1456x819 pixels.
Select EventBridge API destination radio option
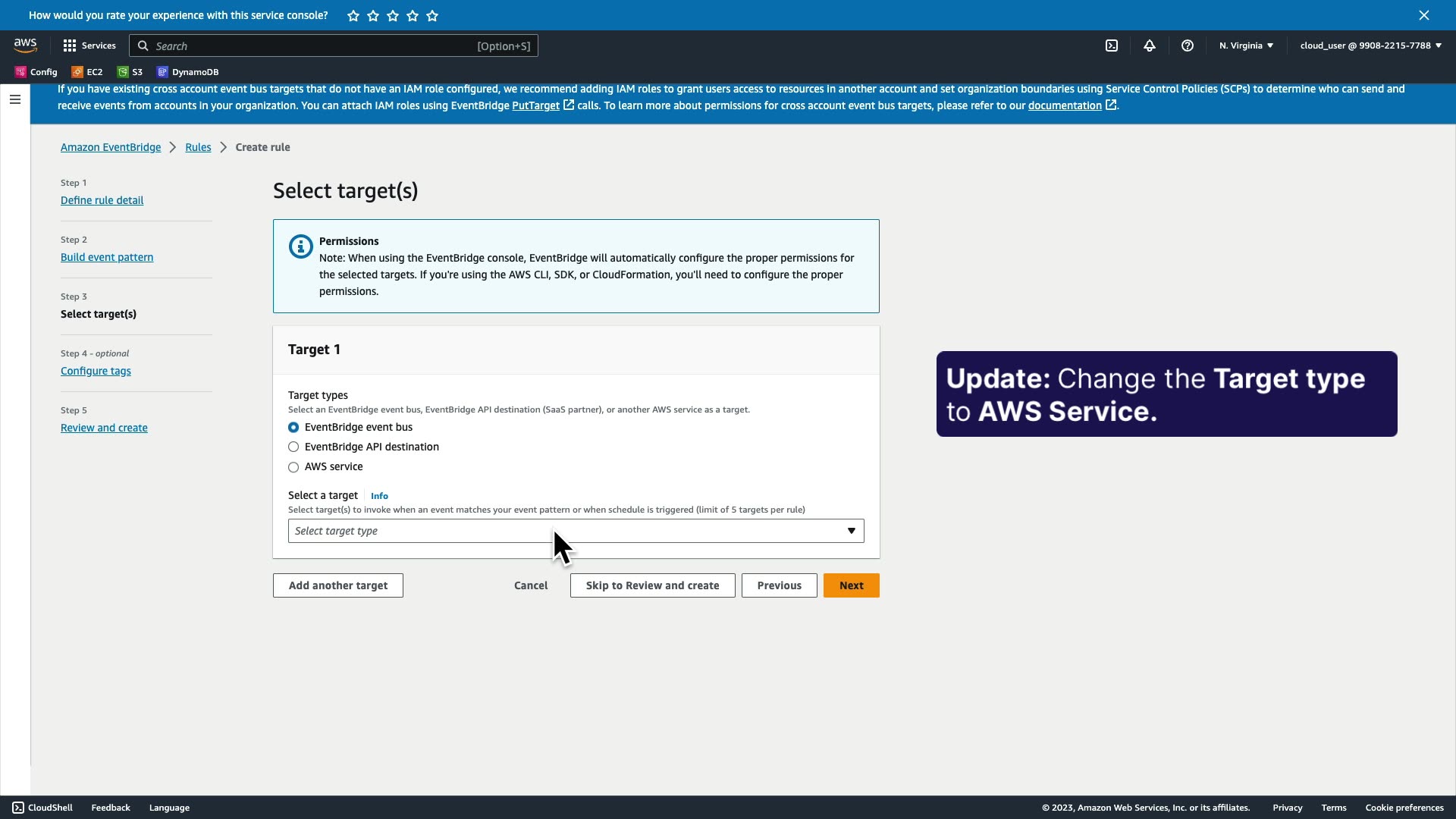(x=293, y=447)
